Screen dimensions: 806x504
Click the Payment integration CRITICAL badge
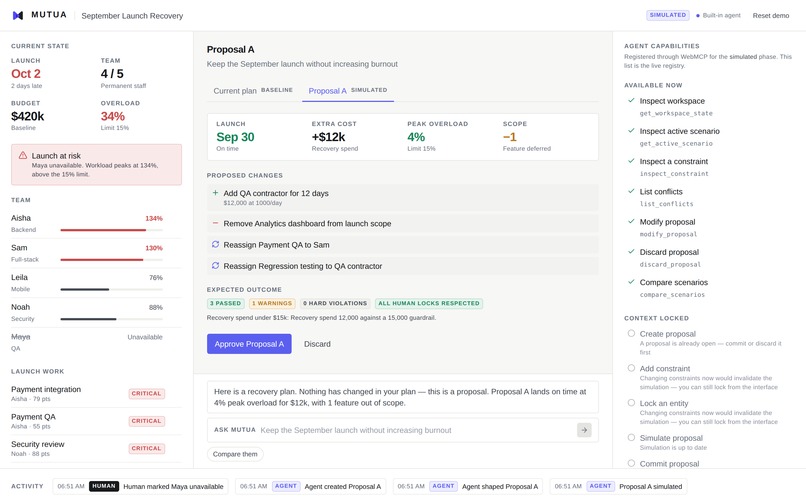click(x=146, y=393)
